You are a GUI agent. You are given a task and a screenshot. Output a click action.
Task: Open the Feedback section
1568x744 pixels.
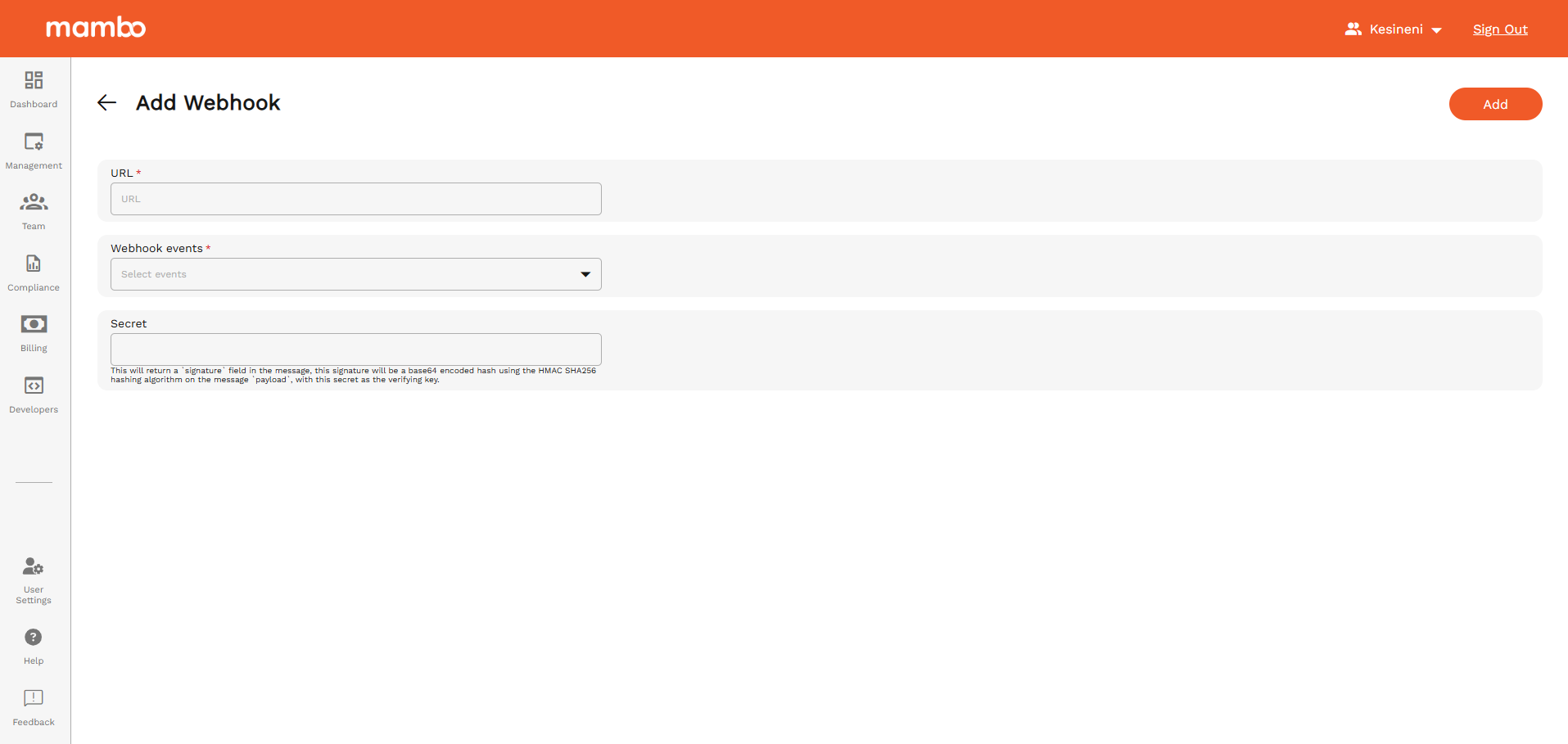[33, 707]
